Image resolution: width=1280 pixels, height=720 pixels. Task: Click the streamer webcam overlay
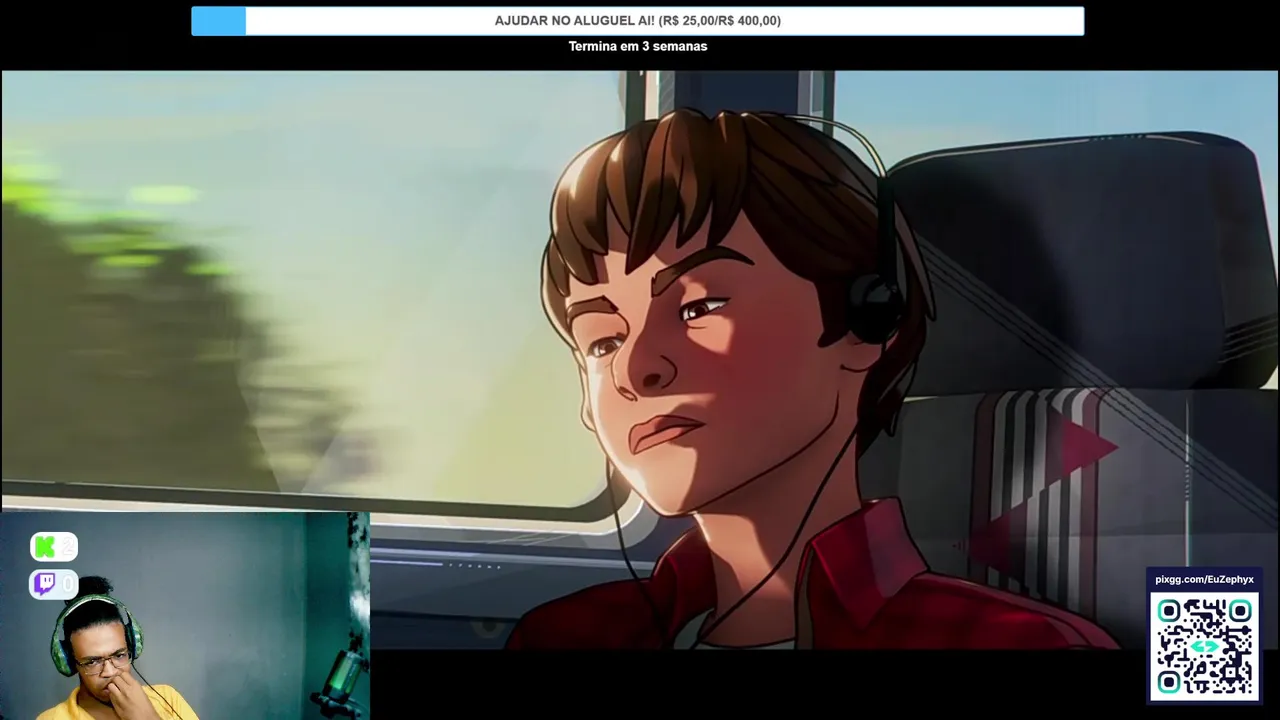[x=185, y=616]
